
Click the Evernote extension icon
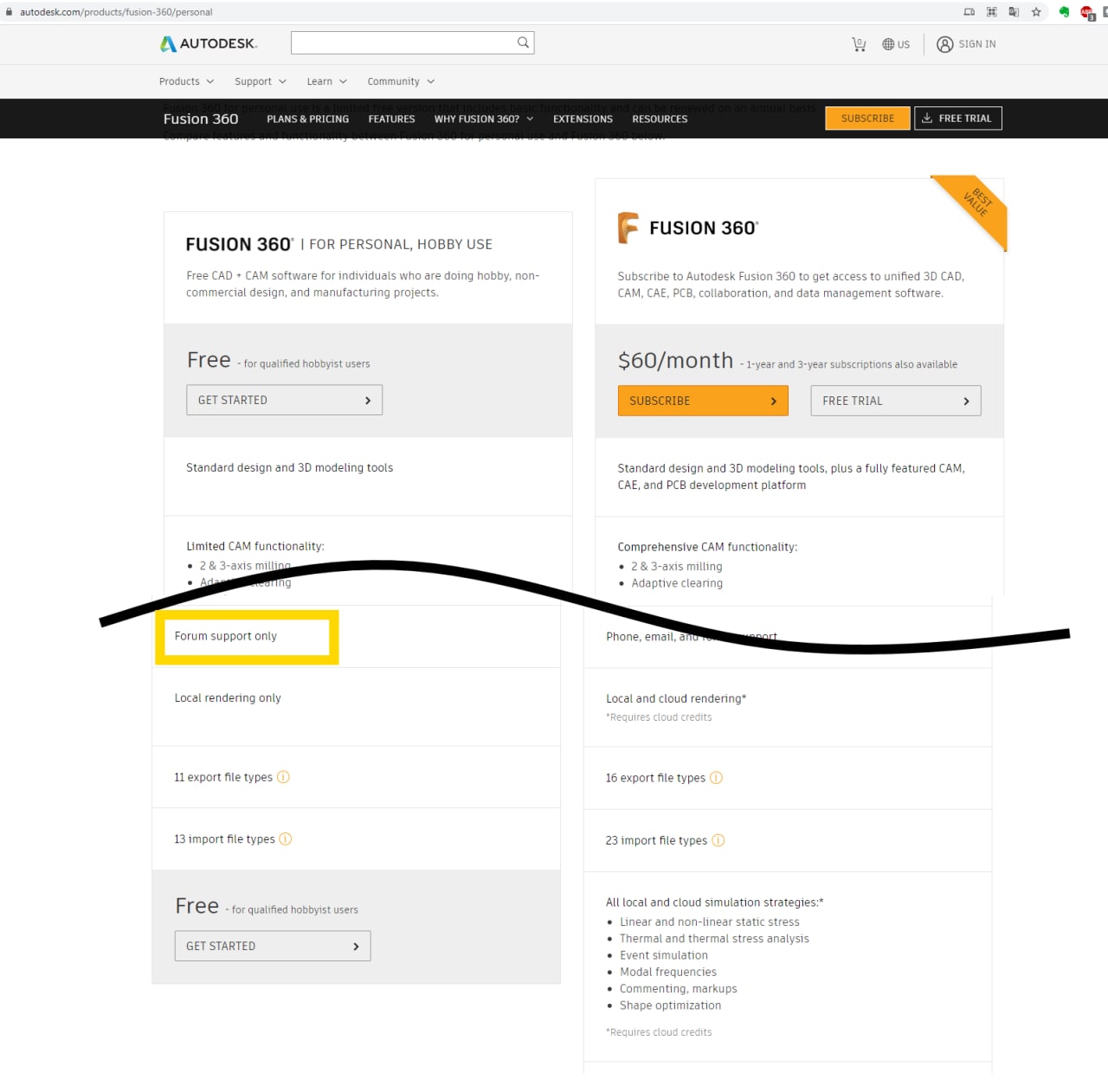tap(1064, 12)
